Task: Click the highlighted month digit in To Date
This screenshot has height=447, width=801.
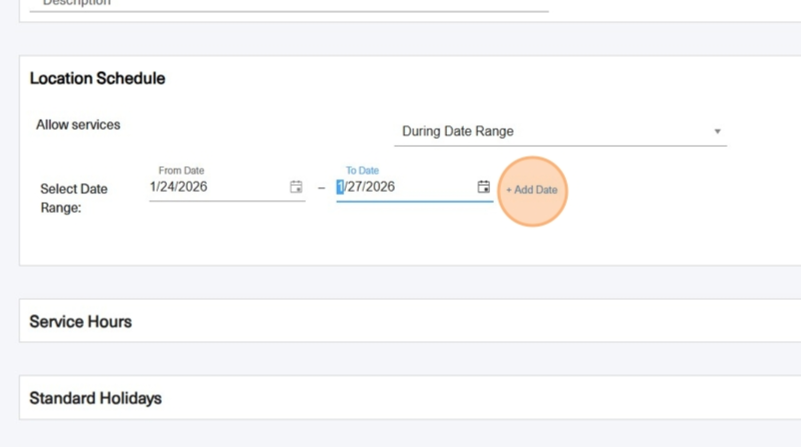Action: pos(340,187)
